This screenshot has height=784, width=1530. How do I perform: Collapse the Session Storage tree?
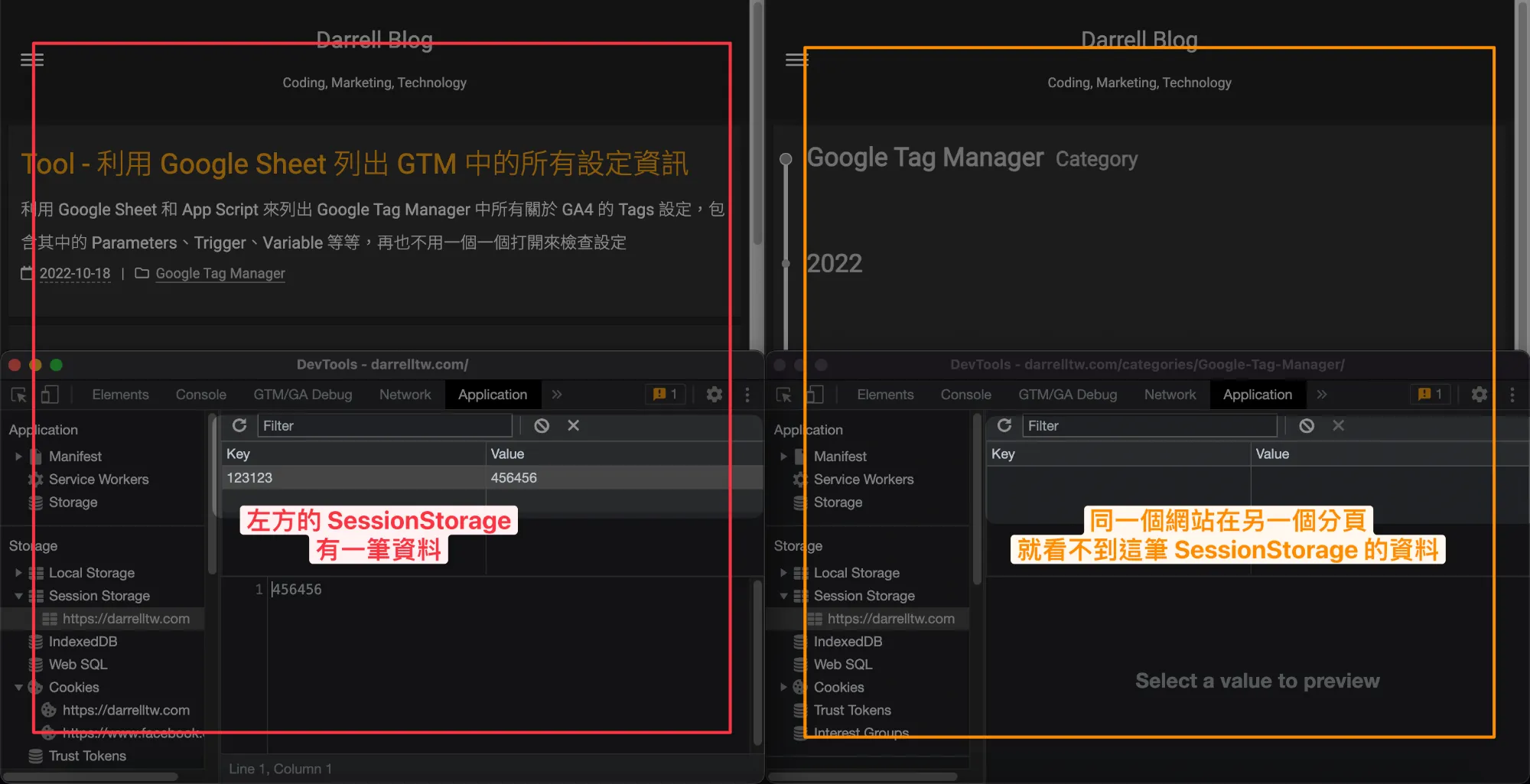click(x=18, y=596)
